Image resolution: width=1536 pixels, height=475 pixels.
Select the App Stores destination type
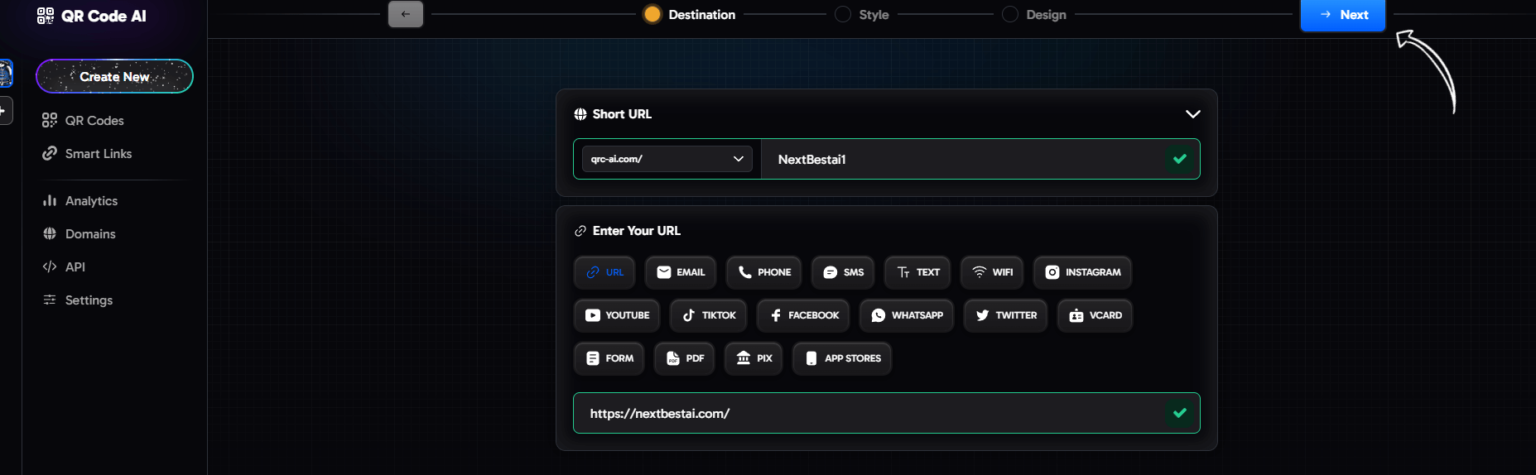coord(842,358)
